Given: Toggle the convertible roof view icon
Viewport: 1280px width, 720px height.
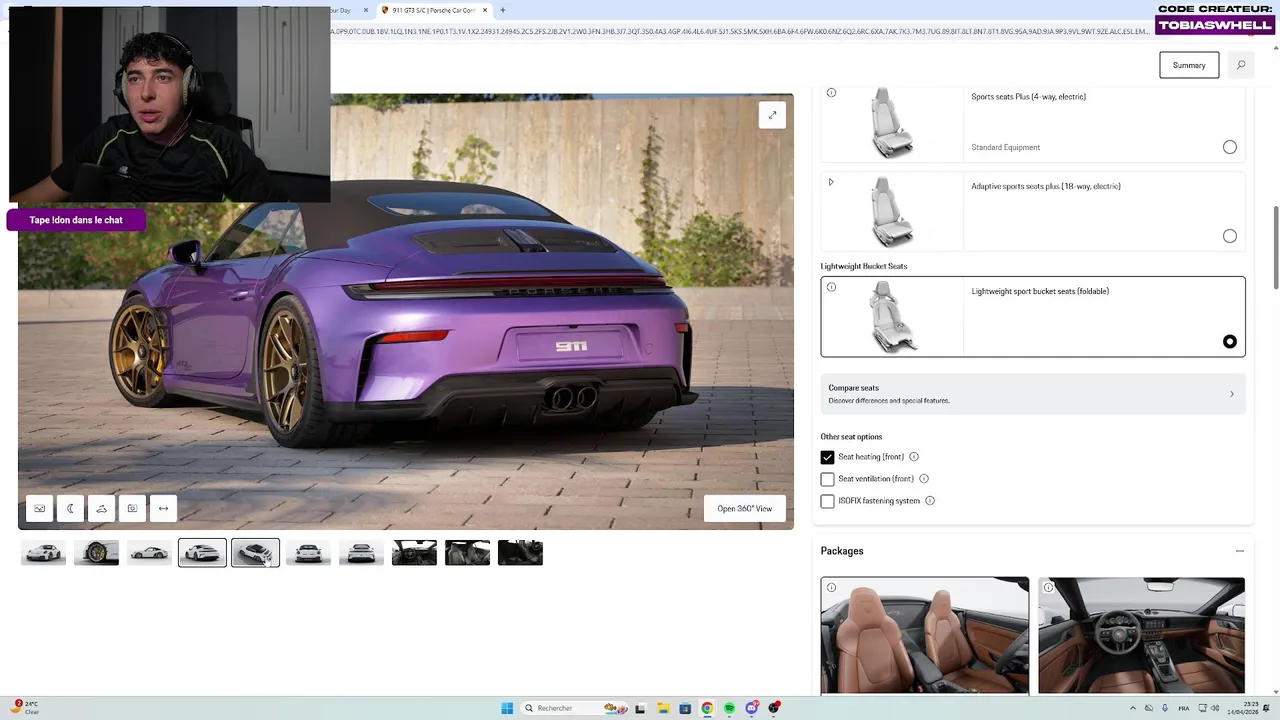Looking at the screenshot, I should point(101,509).
